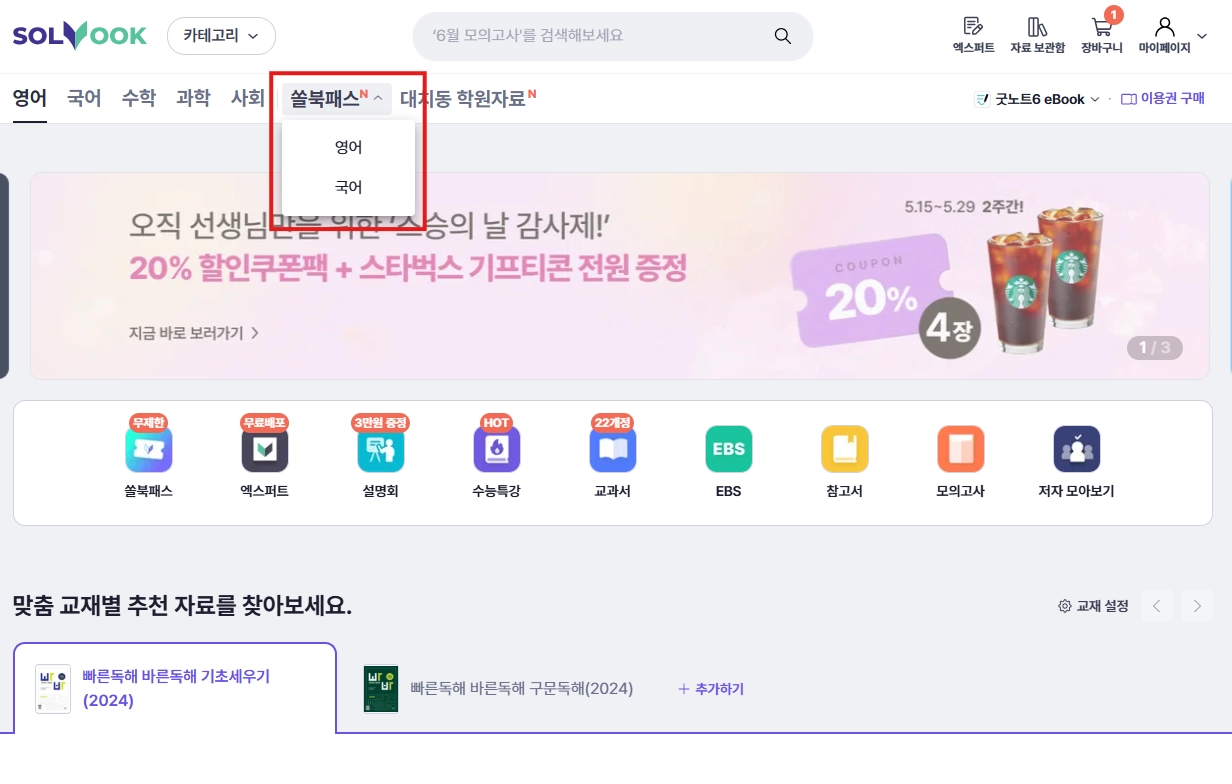
Task: Click the 교재 설정 button
Action: pos(1094,606)
